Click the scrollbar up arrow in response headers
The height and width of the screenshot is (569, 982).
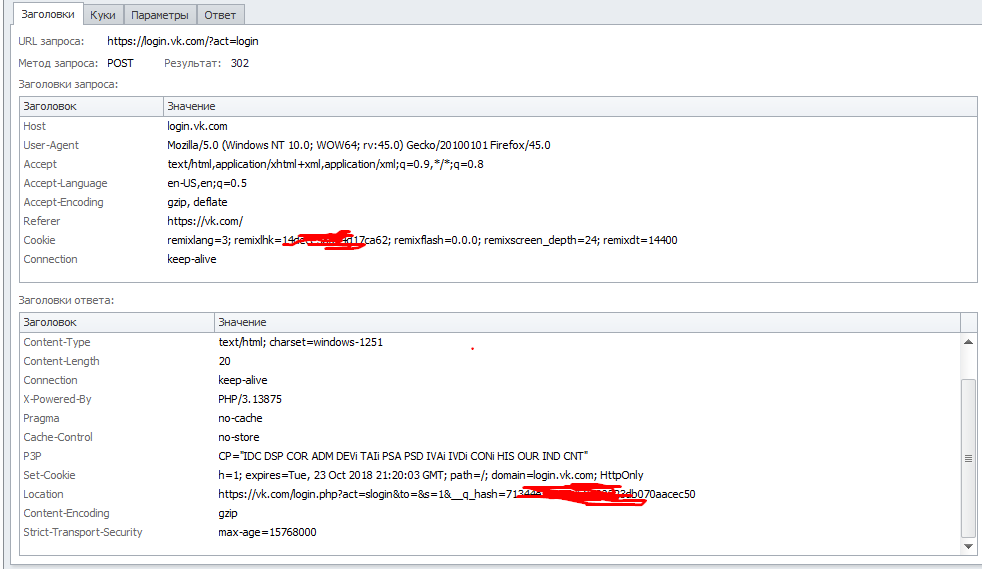click(x=968, y=342)
